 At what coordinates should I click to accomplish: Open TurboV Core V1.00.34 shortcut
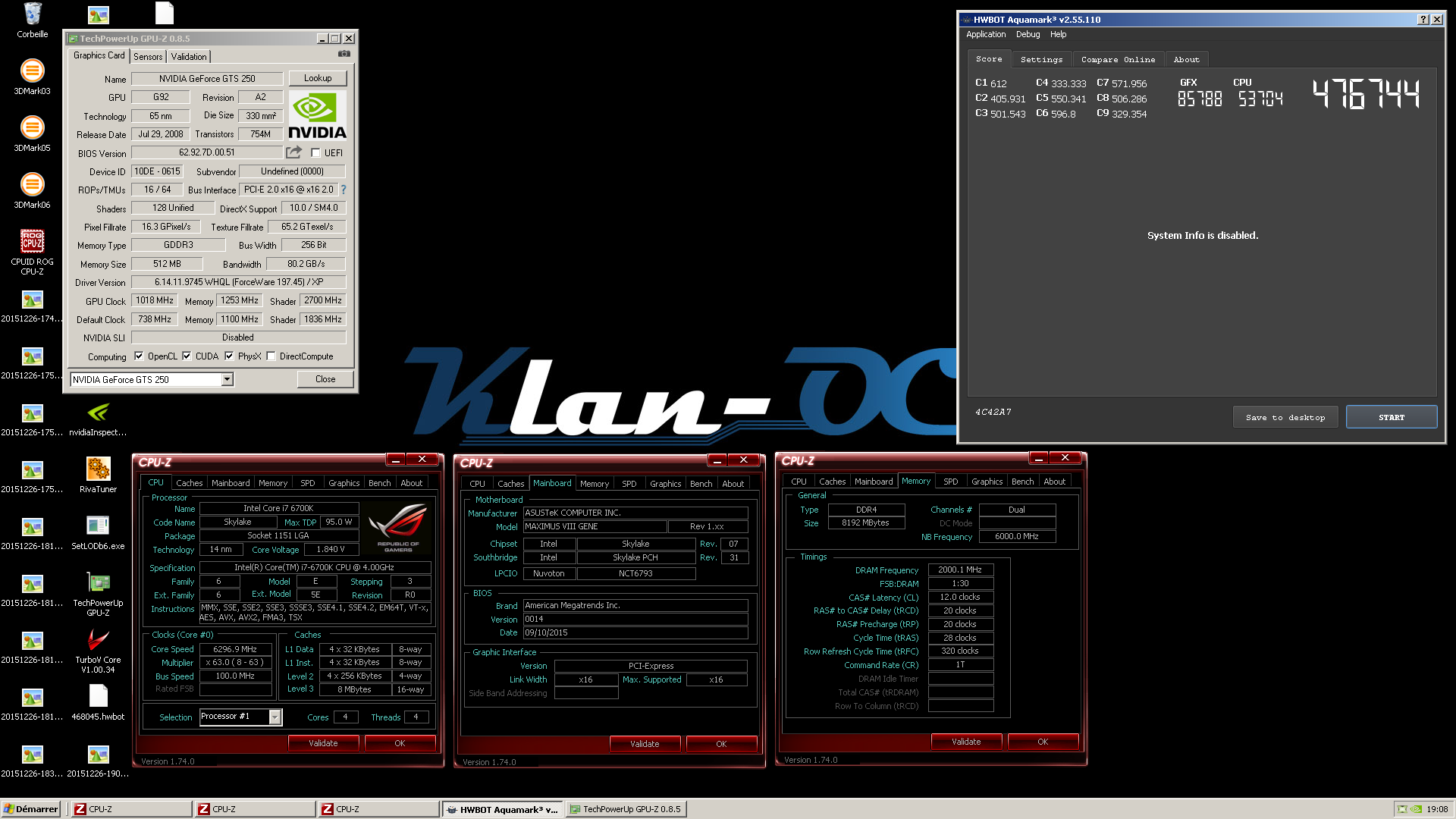pos(99,650)
